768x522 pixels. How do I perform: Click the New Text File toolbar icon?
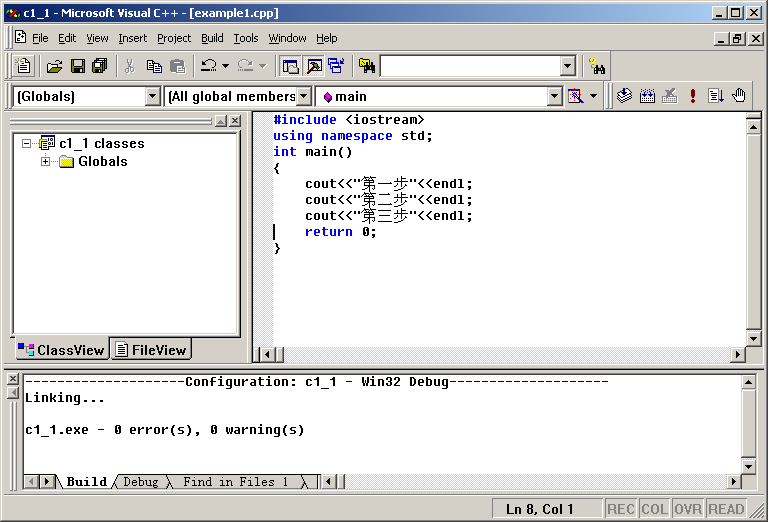point(24,66)
